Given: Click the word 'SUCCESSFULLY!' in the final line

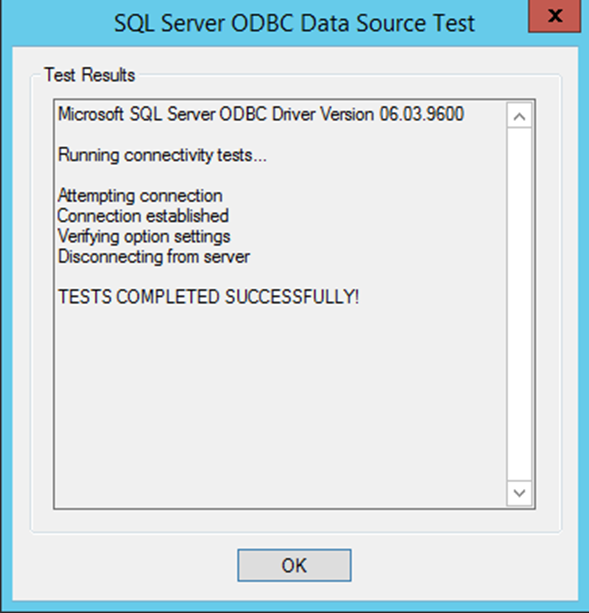Looking at the screenshot, I should point(292,297).
